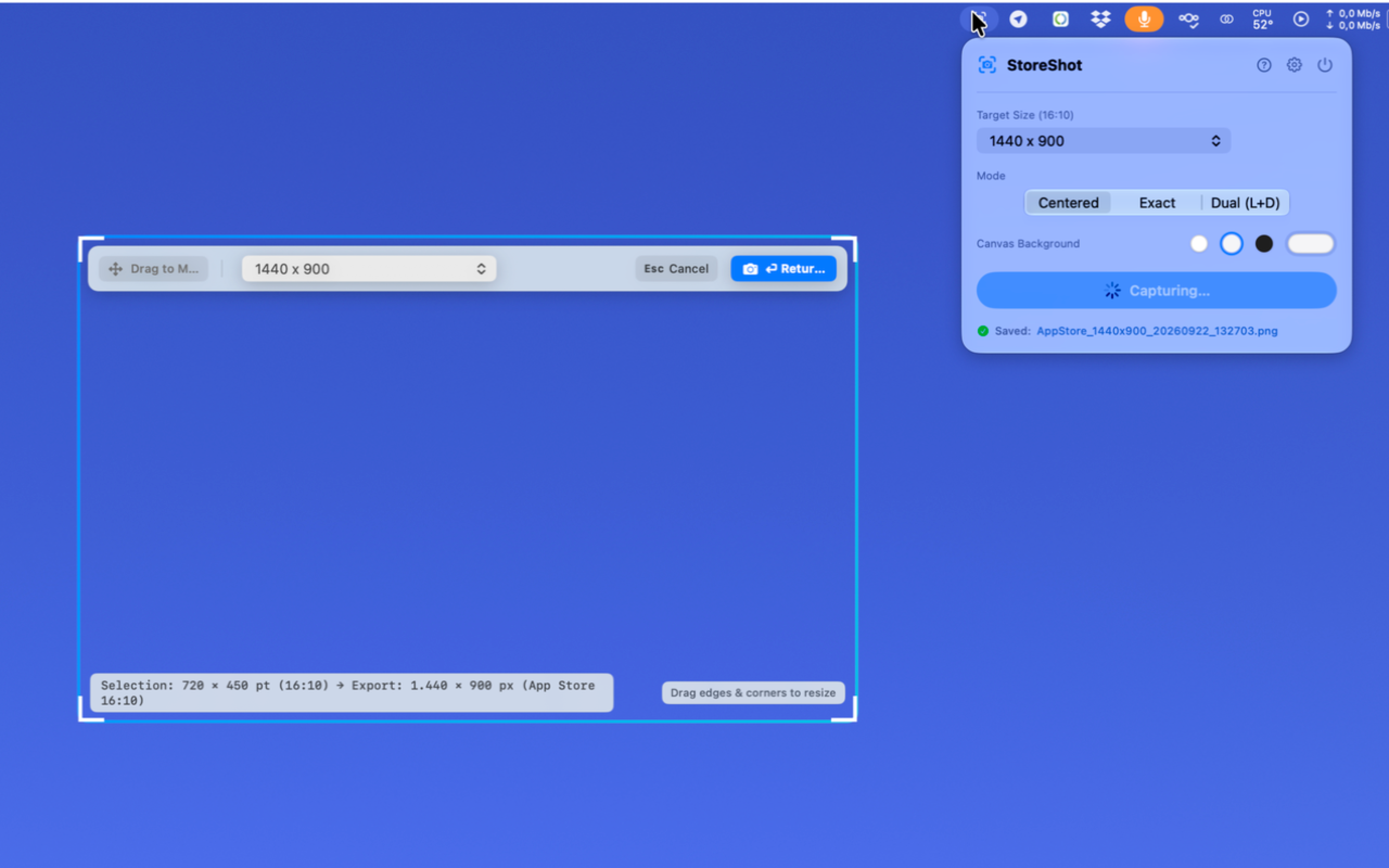Open the custom color well for canvas background
Viewport: 1389px width, 868px height.
point(1310,244)
